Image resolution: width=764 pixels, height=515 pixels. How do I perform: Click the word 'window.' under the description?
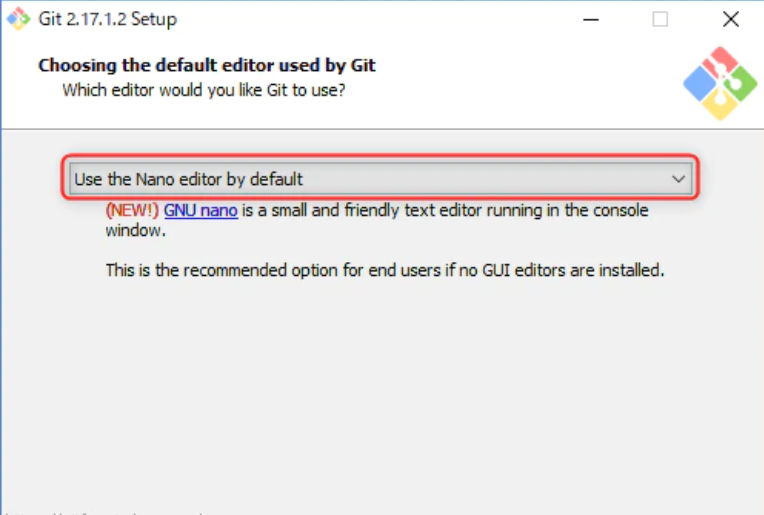click(x=135, y=230)
